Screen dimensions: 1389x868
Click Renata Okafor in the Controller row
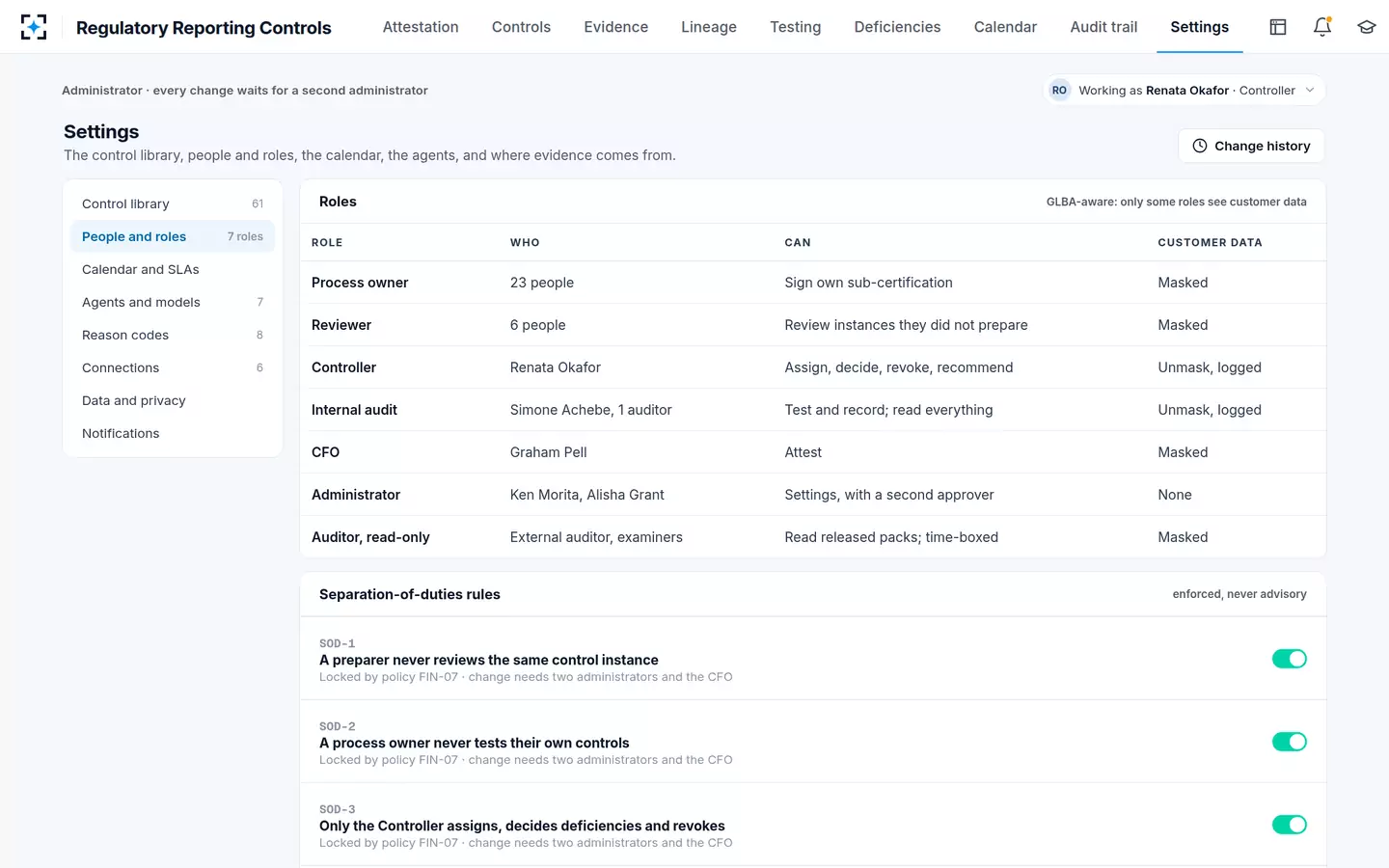pos(556,367)
